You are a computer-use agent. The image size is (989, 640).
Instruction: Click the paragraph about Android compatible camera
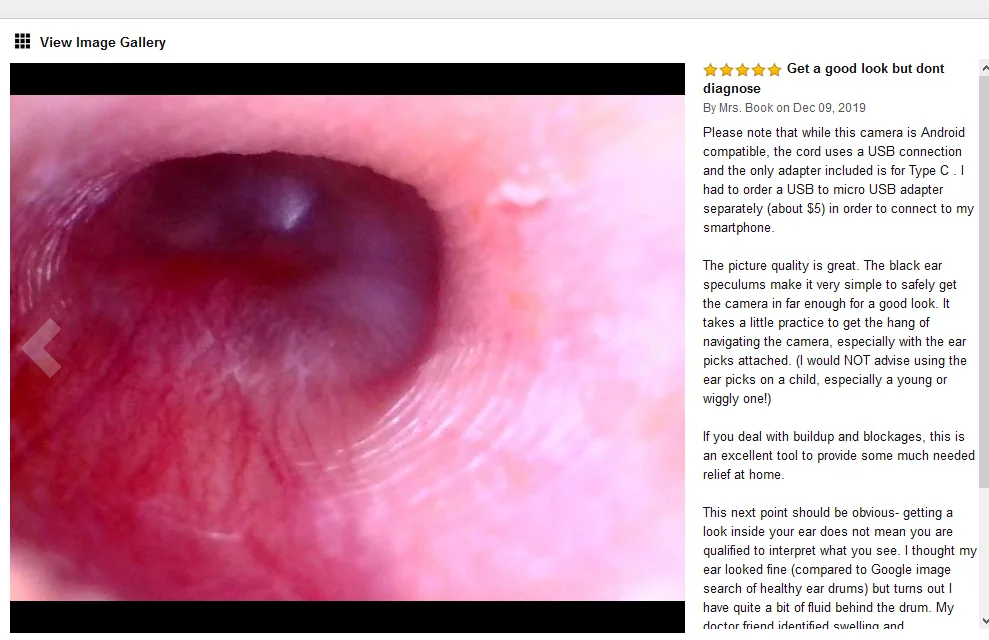[x=838, y=180]
